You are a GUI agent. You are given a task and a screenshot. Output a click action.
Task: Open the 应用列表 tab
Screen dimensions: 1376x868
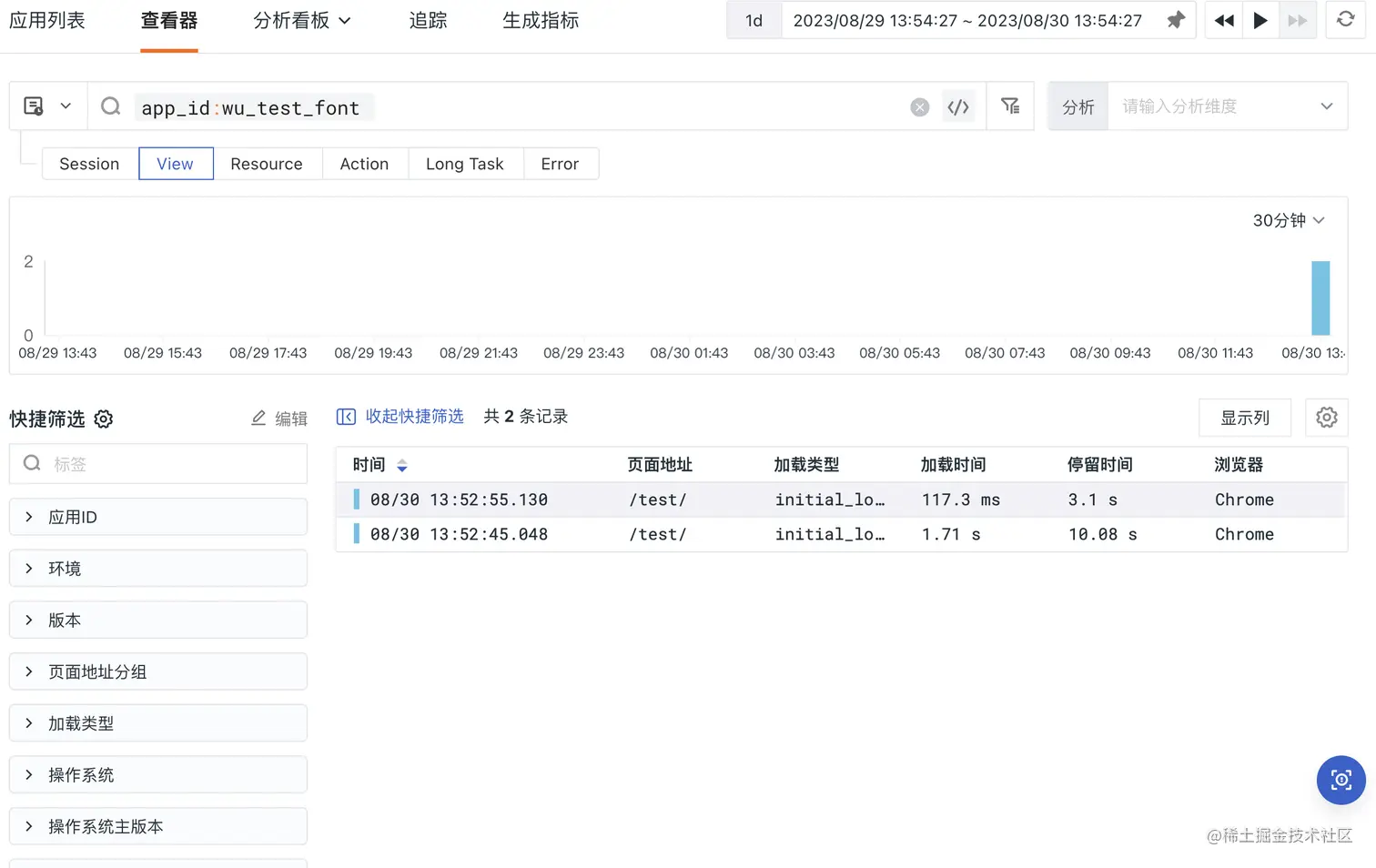point(47,20)
